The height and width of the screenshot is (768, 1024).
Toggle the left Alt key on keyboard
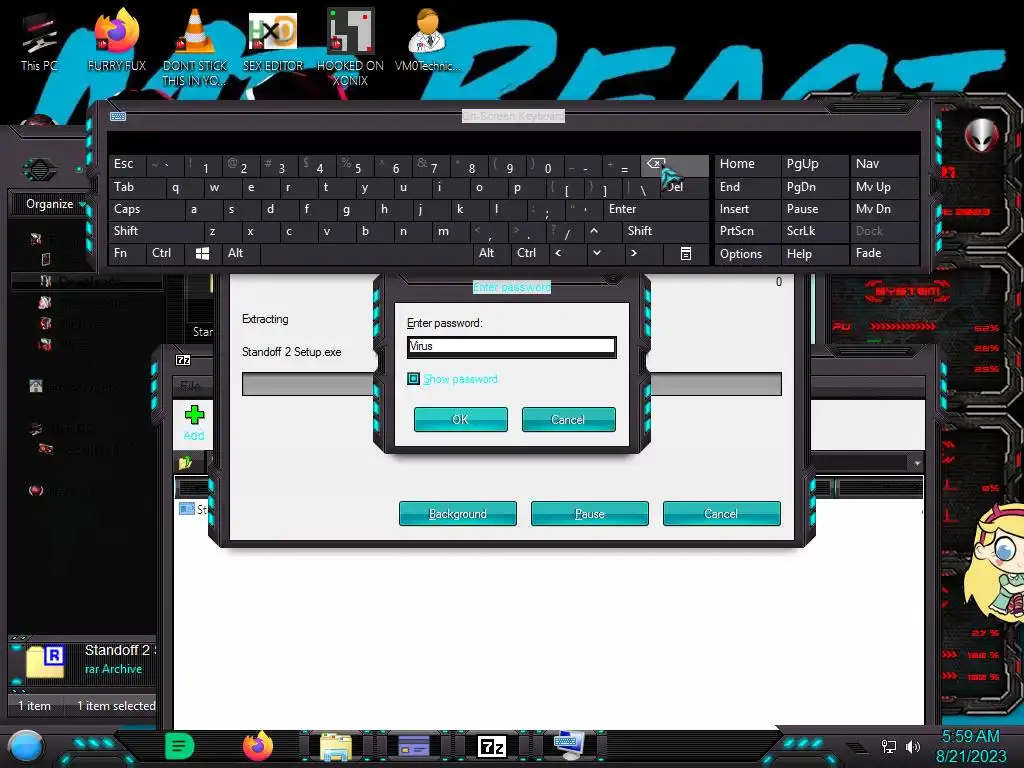point(240,253)
